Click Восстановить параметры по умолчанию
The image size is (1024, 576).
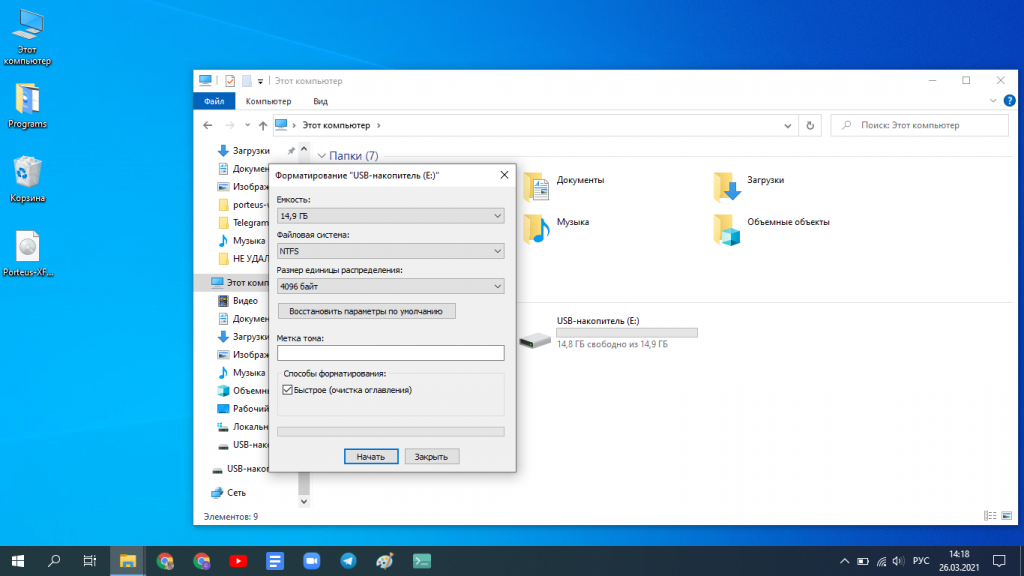pyautogui.click(x=365, y=310)
